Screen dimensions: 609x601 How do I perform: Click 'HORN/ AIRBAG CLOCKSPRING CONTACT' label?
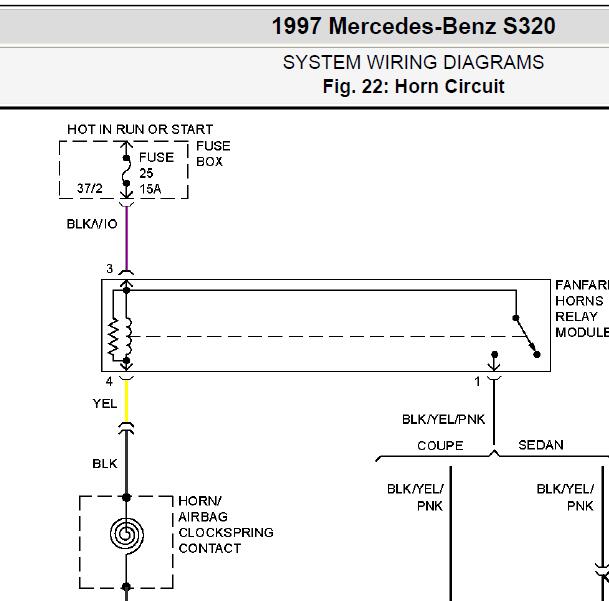226,524
